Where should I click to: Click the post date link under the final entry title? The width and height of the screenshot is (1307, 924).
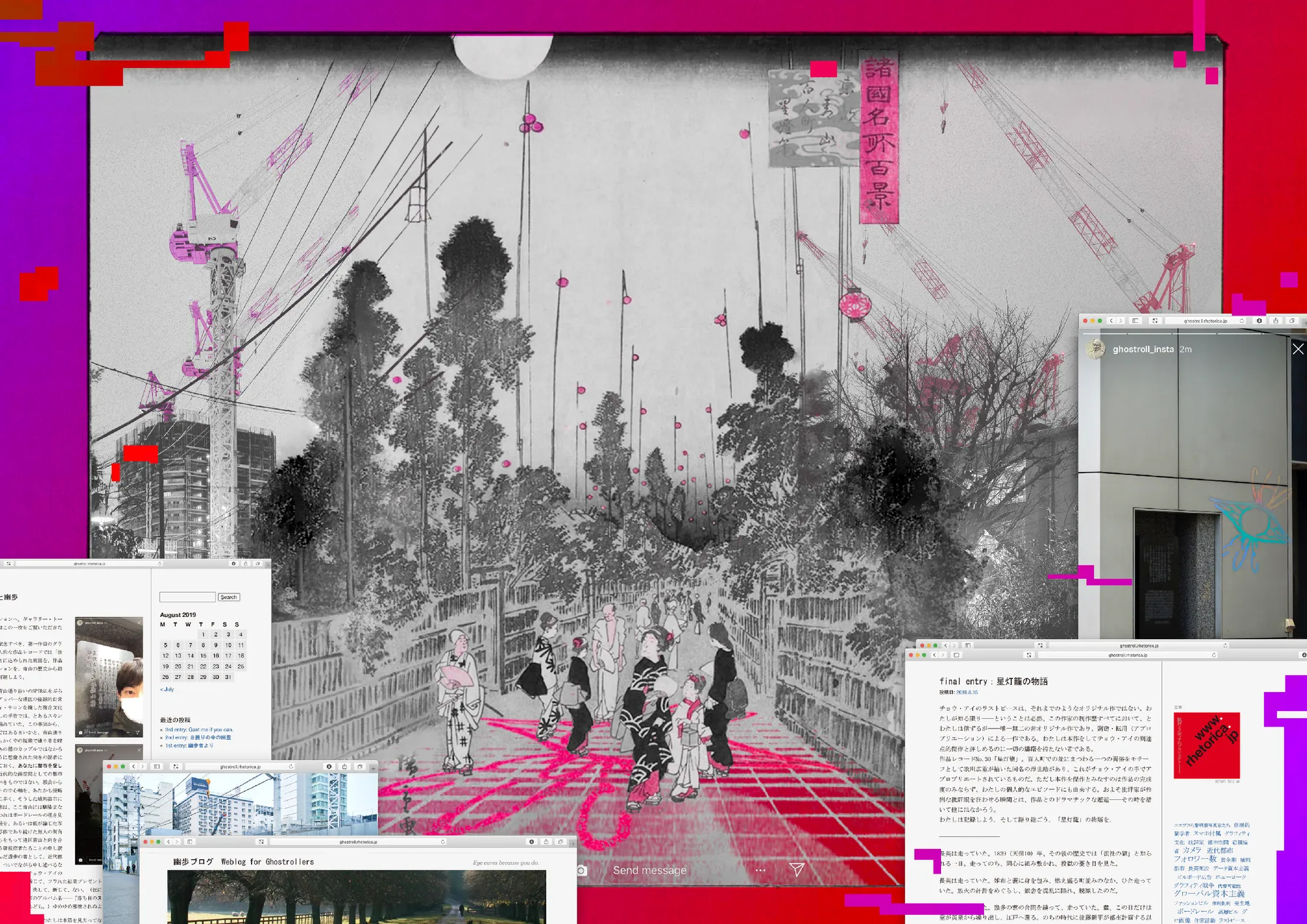click(x=967, y=693)
